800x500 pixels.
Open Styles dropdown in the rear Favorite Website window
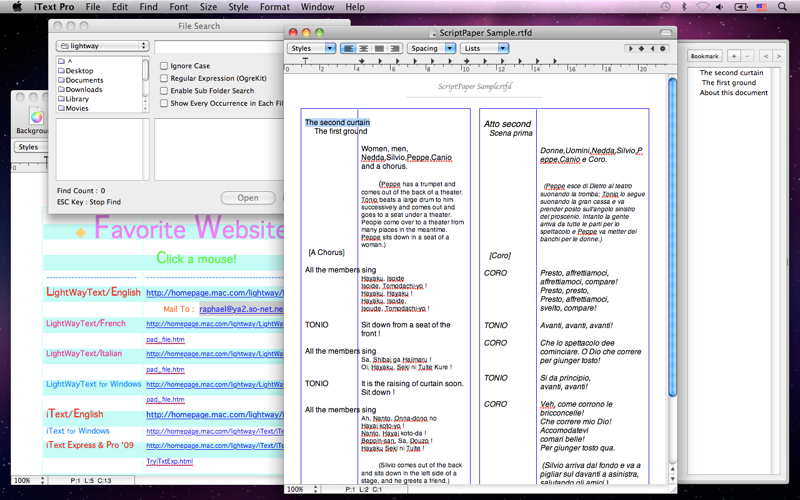click(x=31, y=147)
